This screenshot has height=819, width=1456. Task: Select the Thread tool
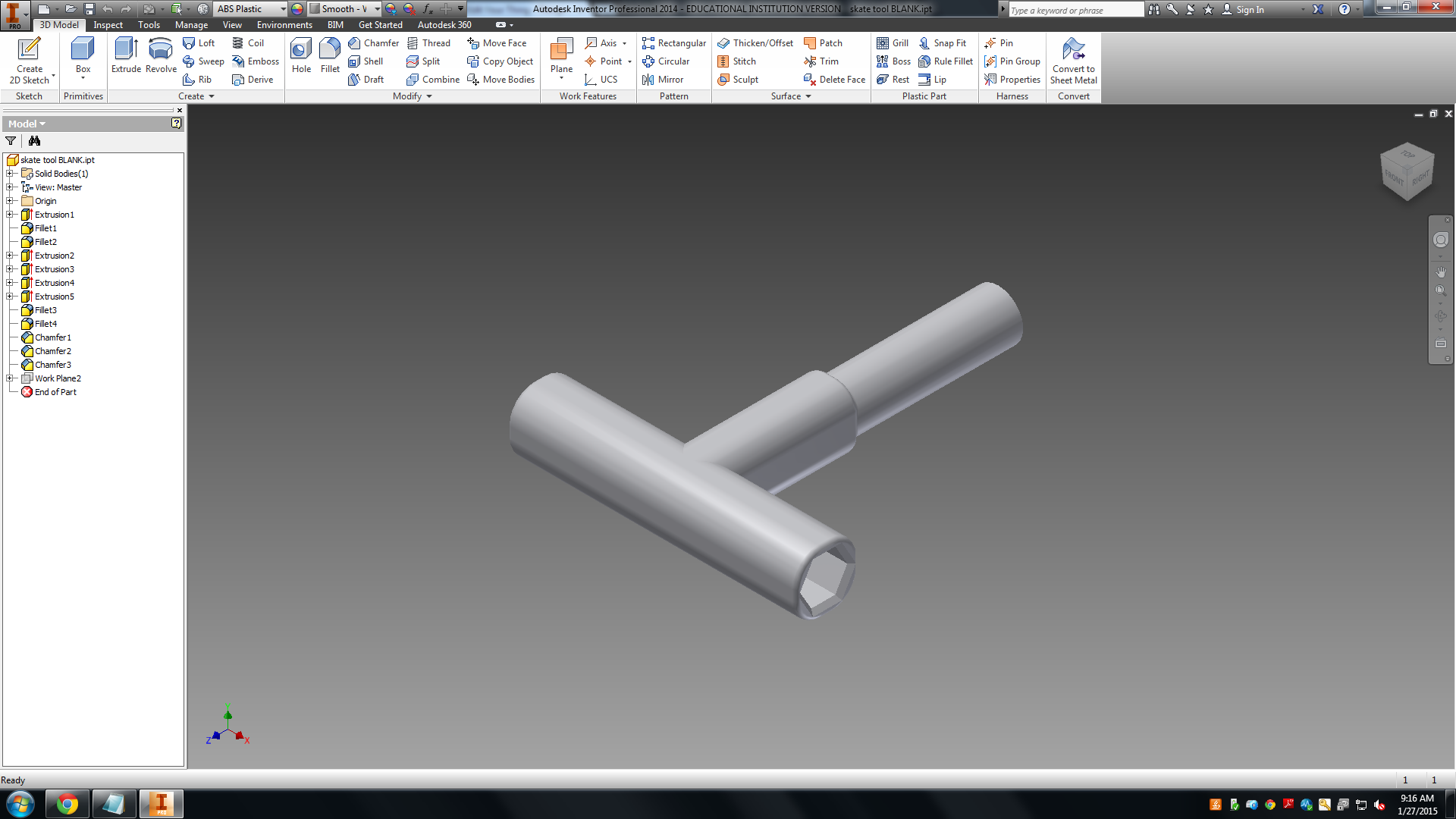point(428,43)
